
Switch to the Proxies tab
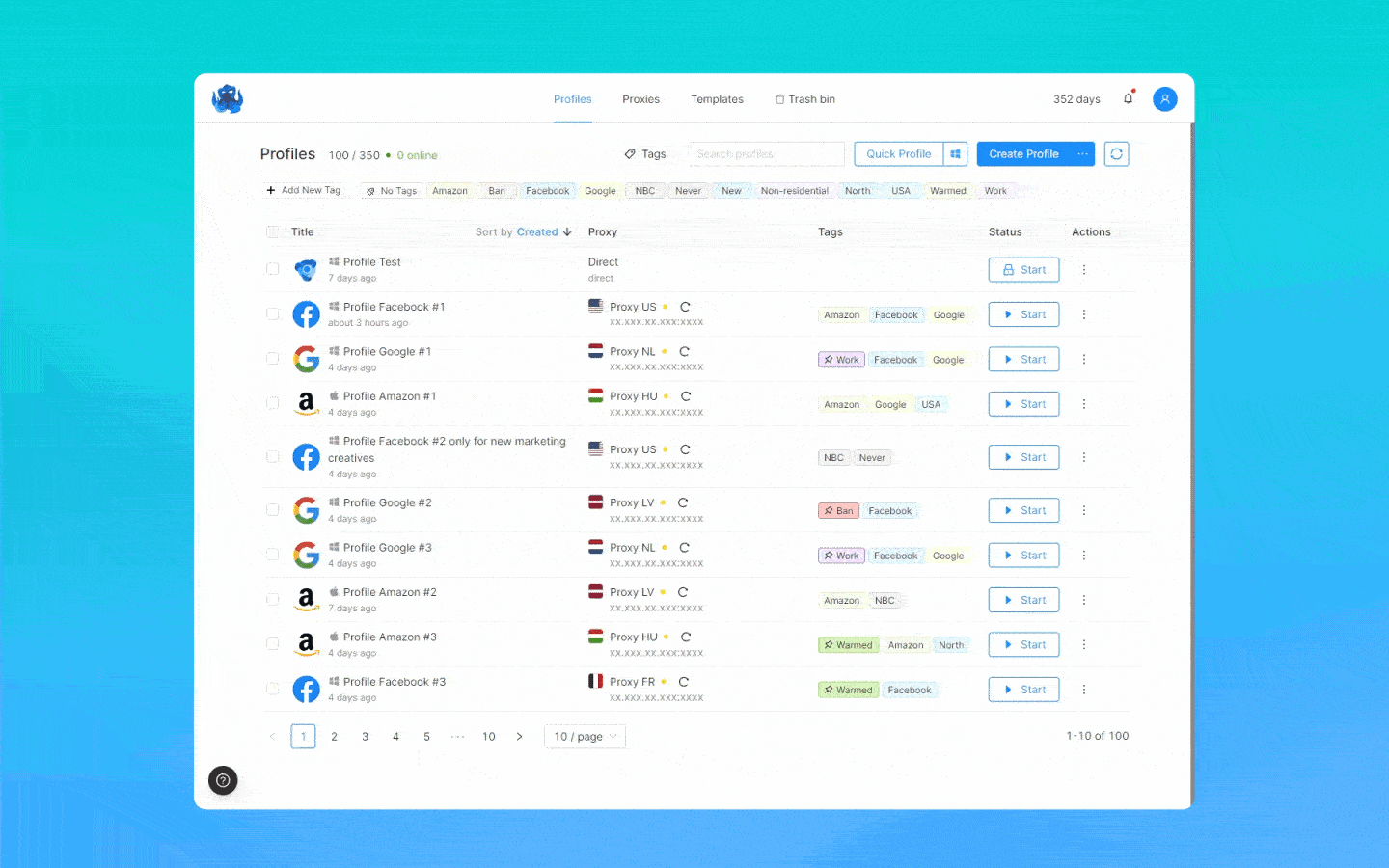click(x=640, y=98)
